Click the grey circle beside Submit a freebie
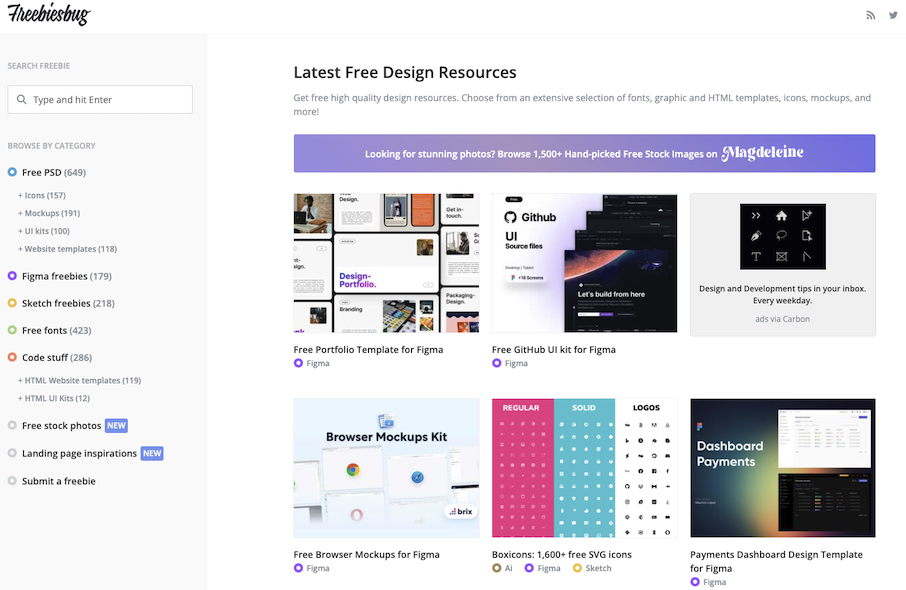The height and width of the screenshot is (590, 906). coord(12,481)
